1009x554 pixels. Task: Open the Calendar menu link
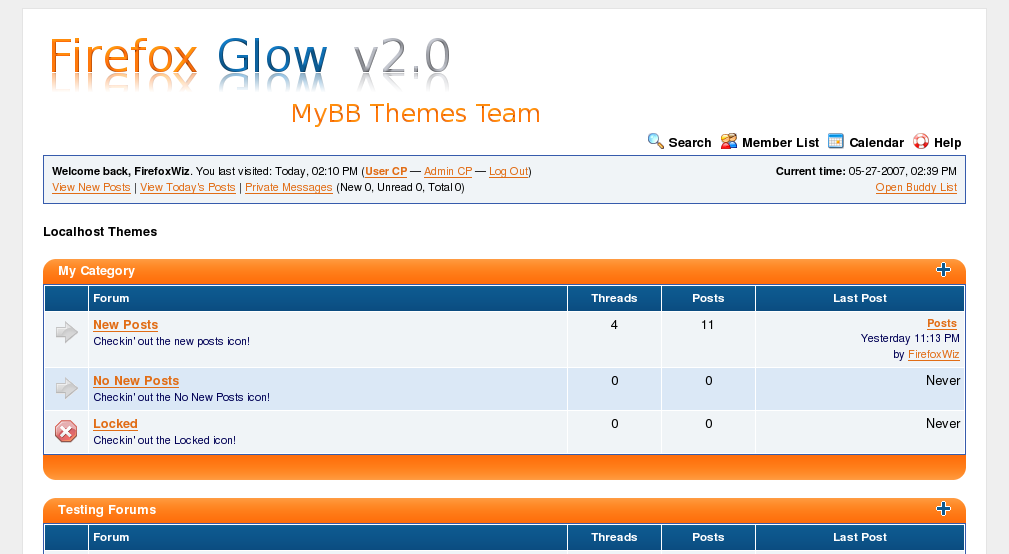(x=876, y=143)
